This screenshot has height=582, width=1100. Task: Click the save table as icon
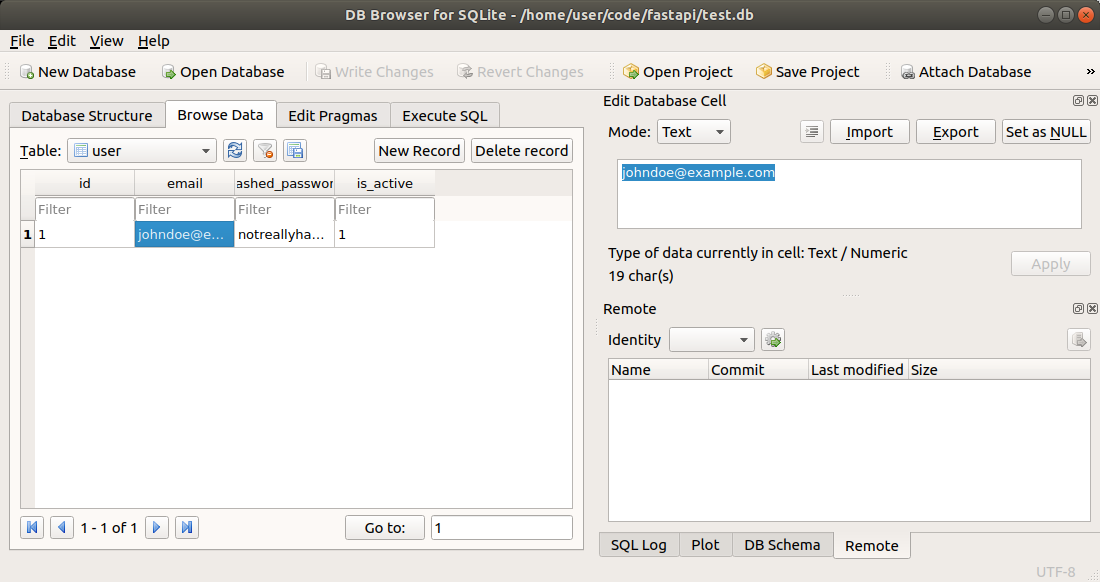pyautogui.click(x=294, y=151)
